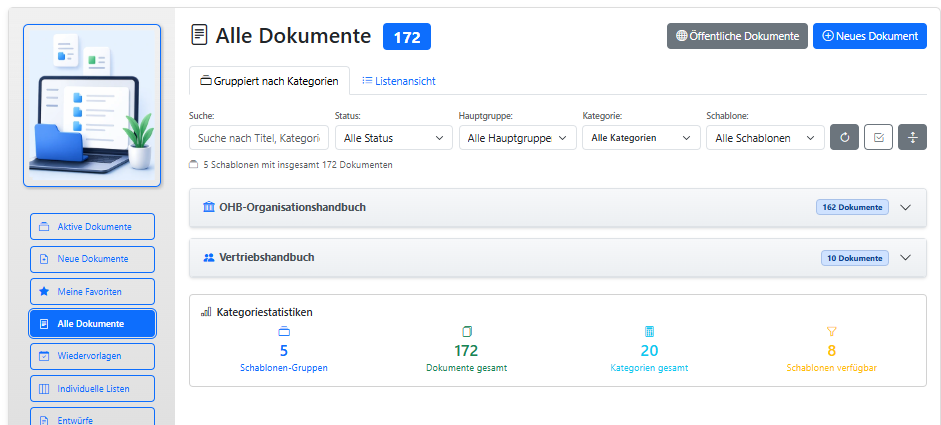The height and width of the screenshot is (425, 941).
Task: Open the Kategorie dropdown showing Alle Kategorien
Action: (x=641, y=137)
